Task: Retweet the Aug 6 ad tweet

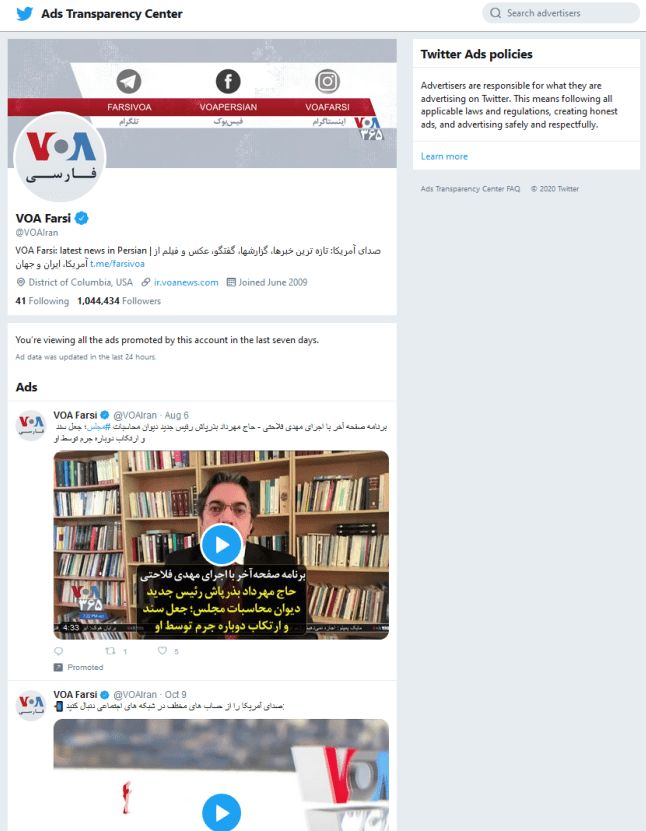Action: tap(110, 651)
